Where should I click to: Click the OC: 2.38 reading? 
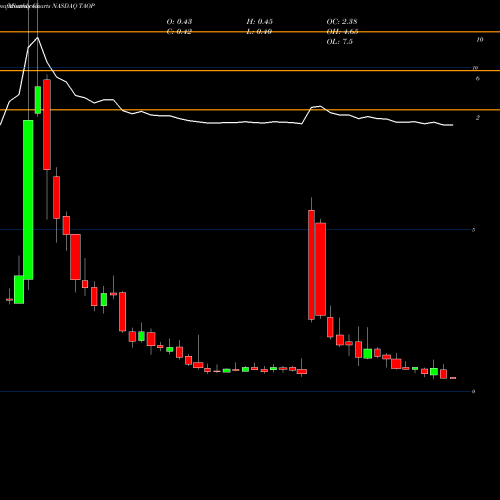[342, 22]
